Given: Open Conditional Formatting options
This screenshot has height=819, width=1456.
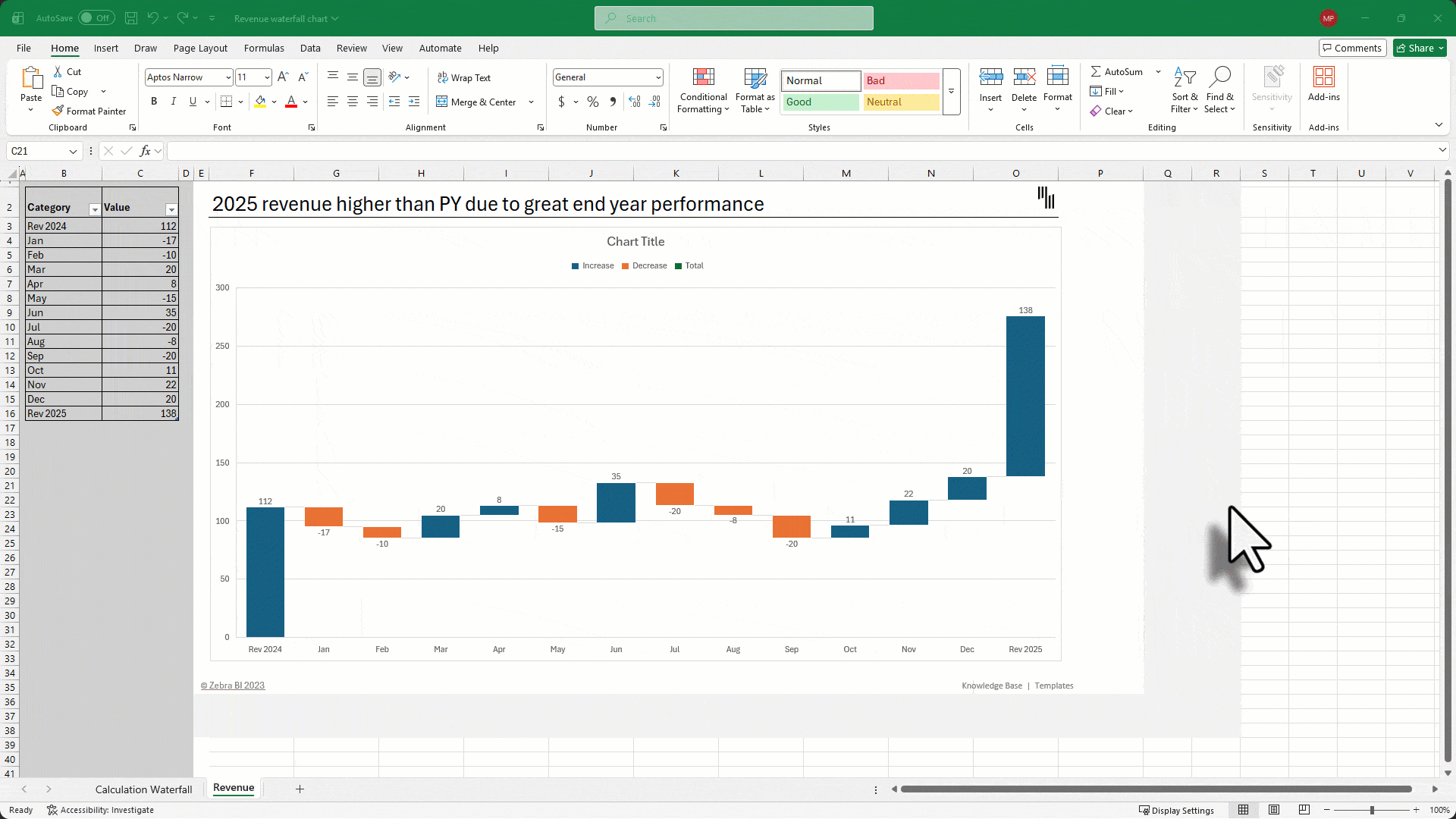Looking at the screenshot, I should (703, 90).
